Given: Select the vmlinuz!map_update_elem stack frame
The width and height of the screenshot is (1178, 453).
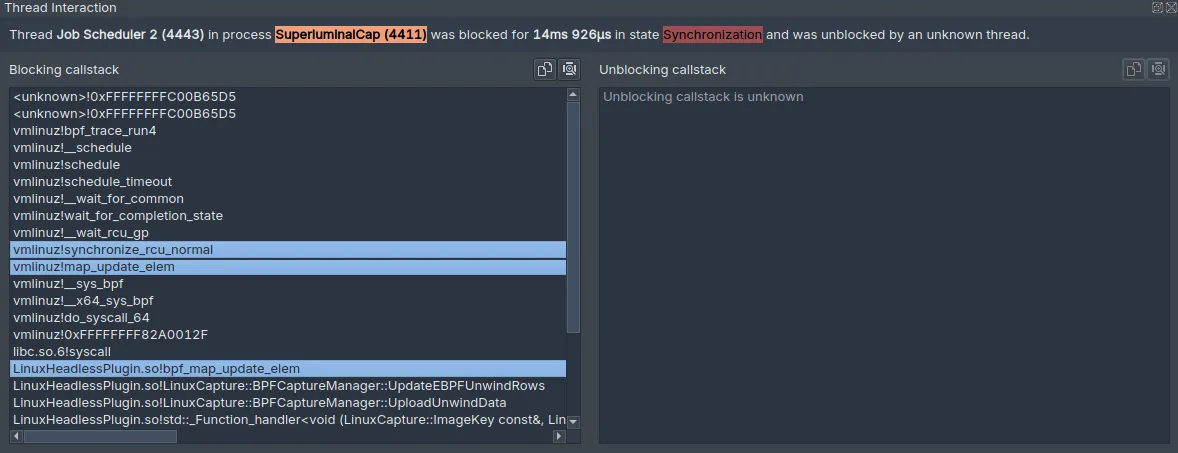Looking at the screenshot, I should coord(94,267).
